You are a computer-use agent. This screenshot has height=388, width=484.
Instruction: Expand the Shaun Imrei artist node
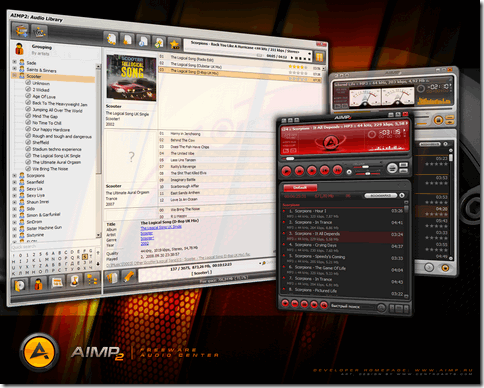pos(14,202)
